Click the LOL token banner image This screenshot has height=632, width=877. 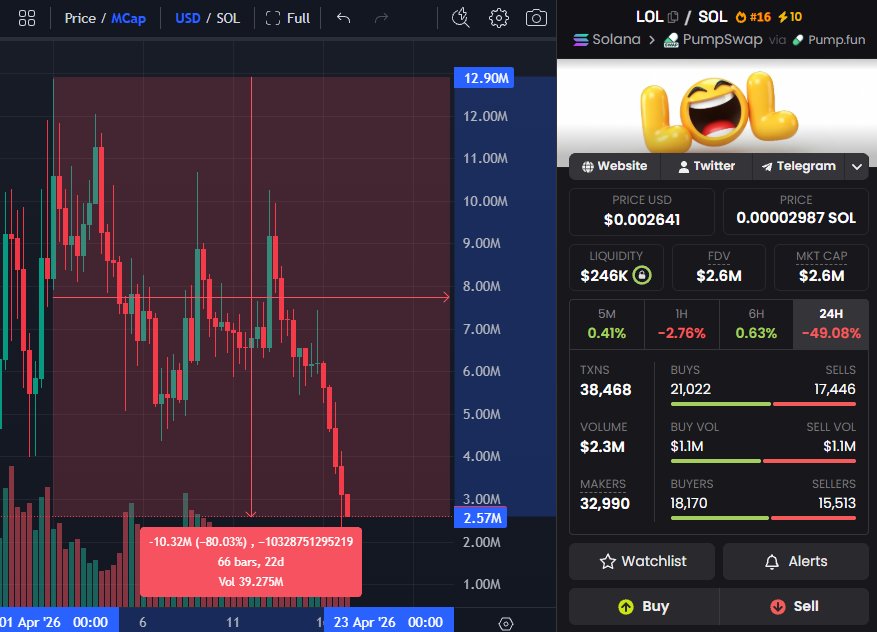click(x=717, y=113)
